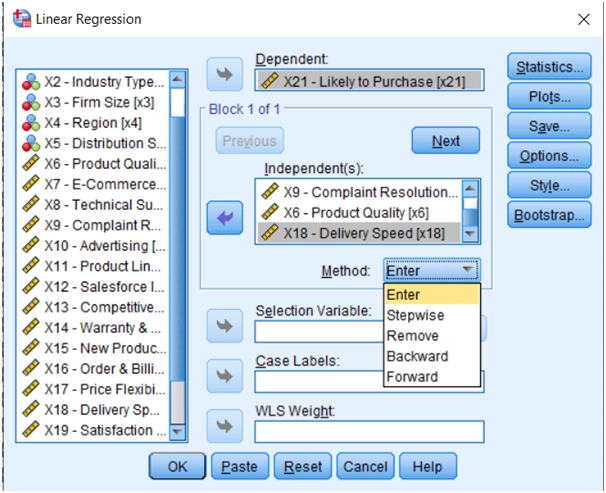606x493 pixels.
Task: Click inside the WLS Weight field
Action: (x=369, y=431)
